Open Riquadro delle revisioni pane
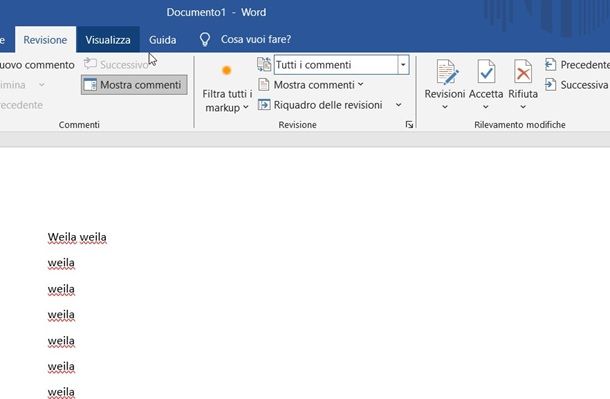The height and width of the screenshot is (399, 610). click(x=328, y=105)
